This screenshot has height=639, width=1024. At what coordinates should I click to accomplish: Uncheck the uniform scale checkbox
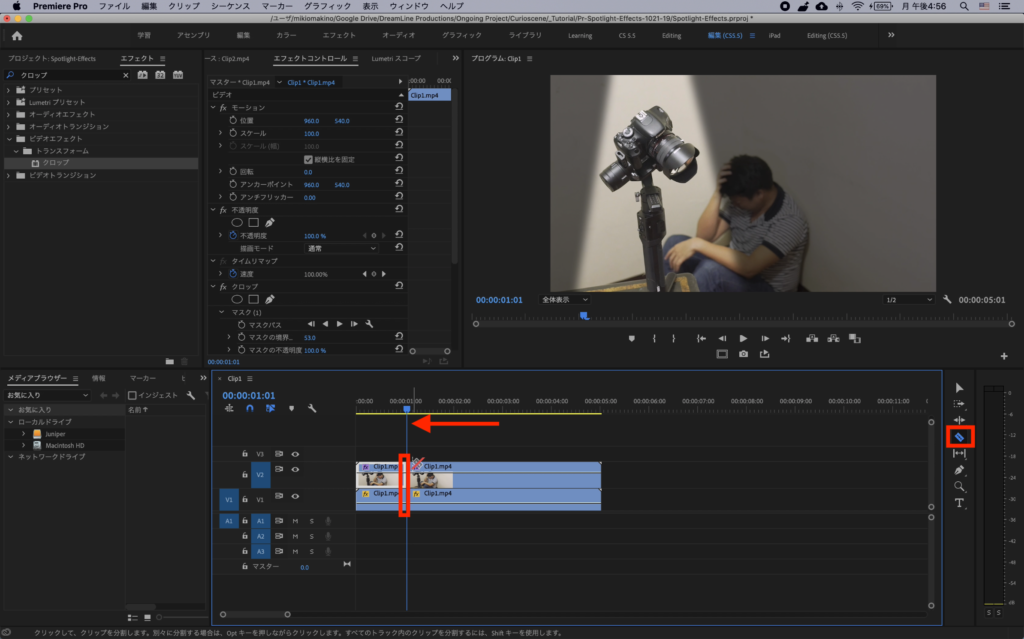point(308,159)
